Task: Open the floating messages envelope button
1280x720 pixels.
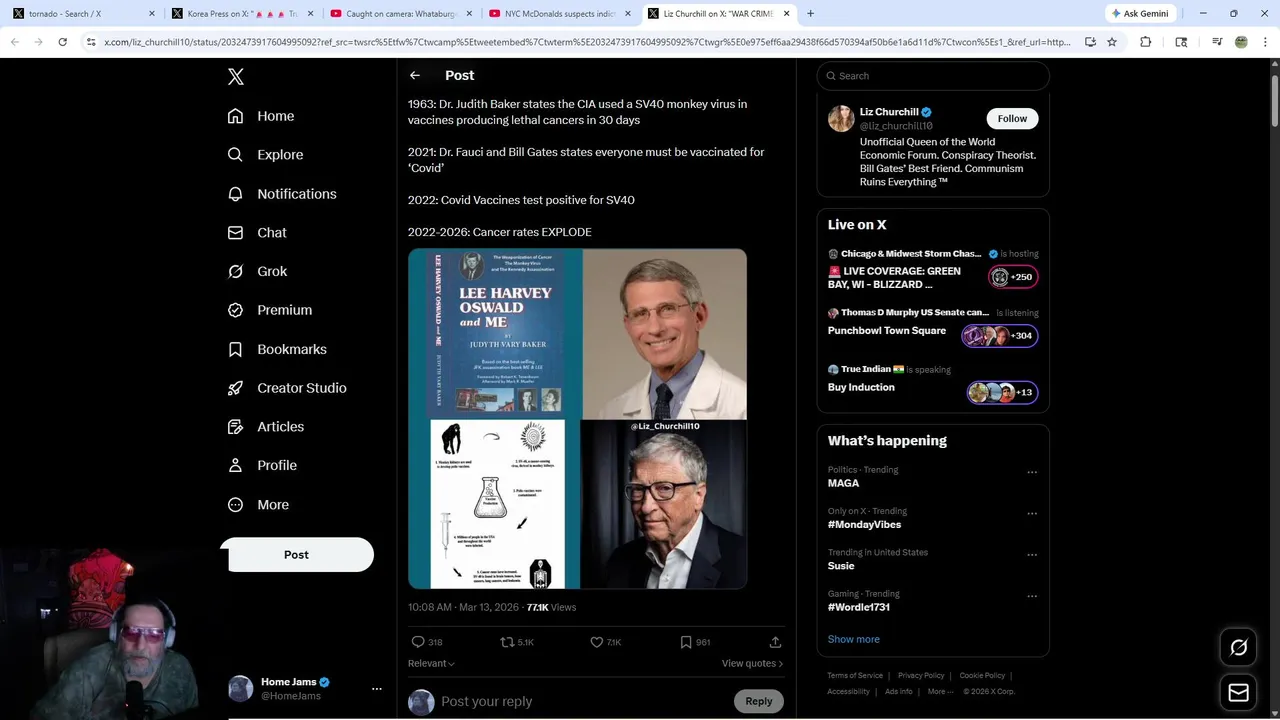Action: click(x=1238, y=692)
